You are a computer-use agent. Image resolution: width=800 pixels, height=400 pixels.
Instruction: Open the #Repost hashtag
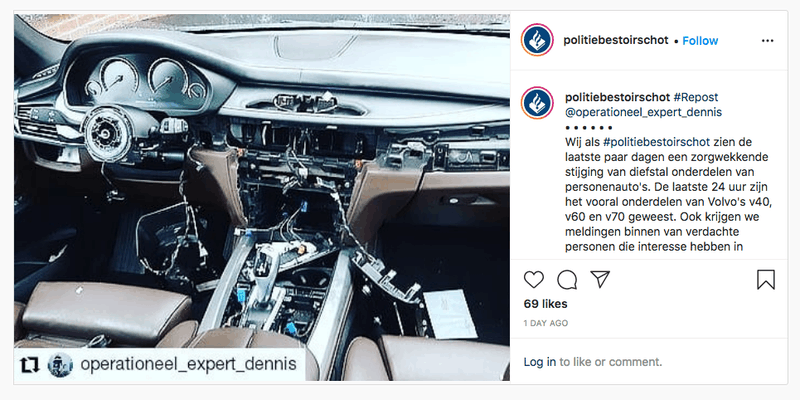click(696, 97)
